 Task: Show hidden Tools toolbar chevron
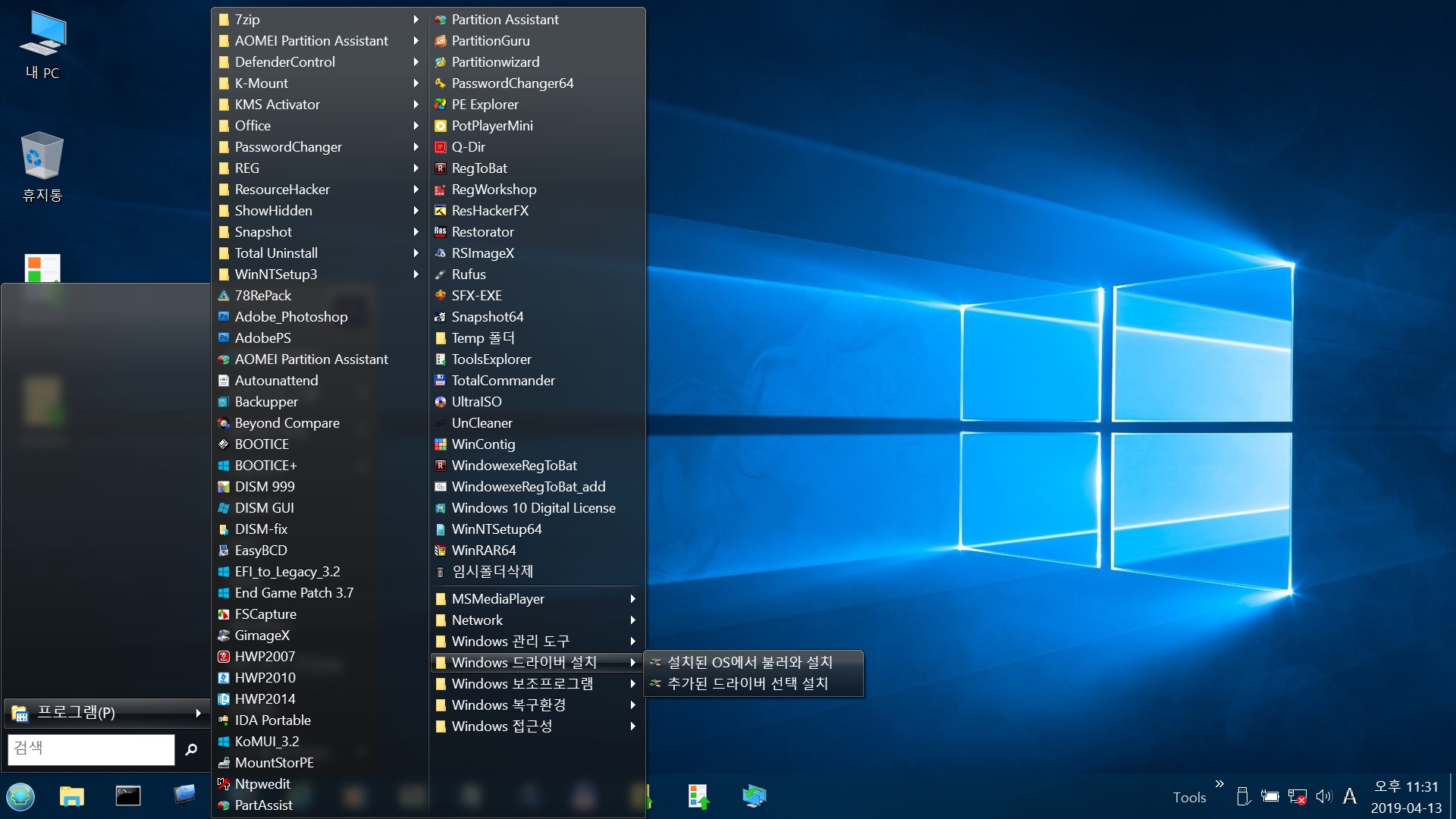click(1219, 784)
